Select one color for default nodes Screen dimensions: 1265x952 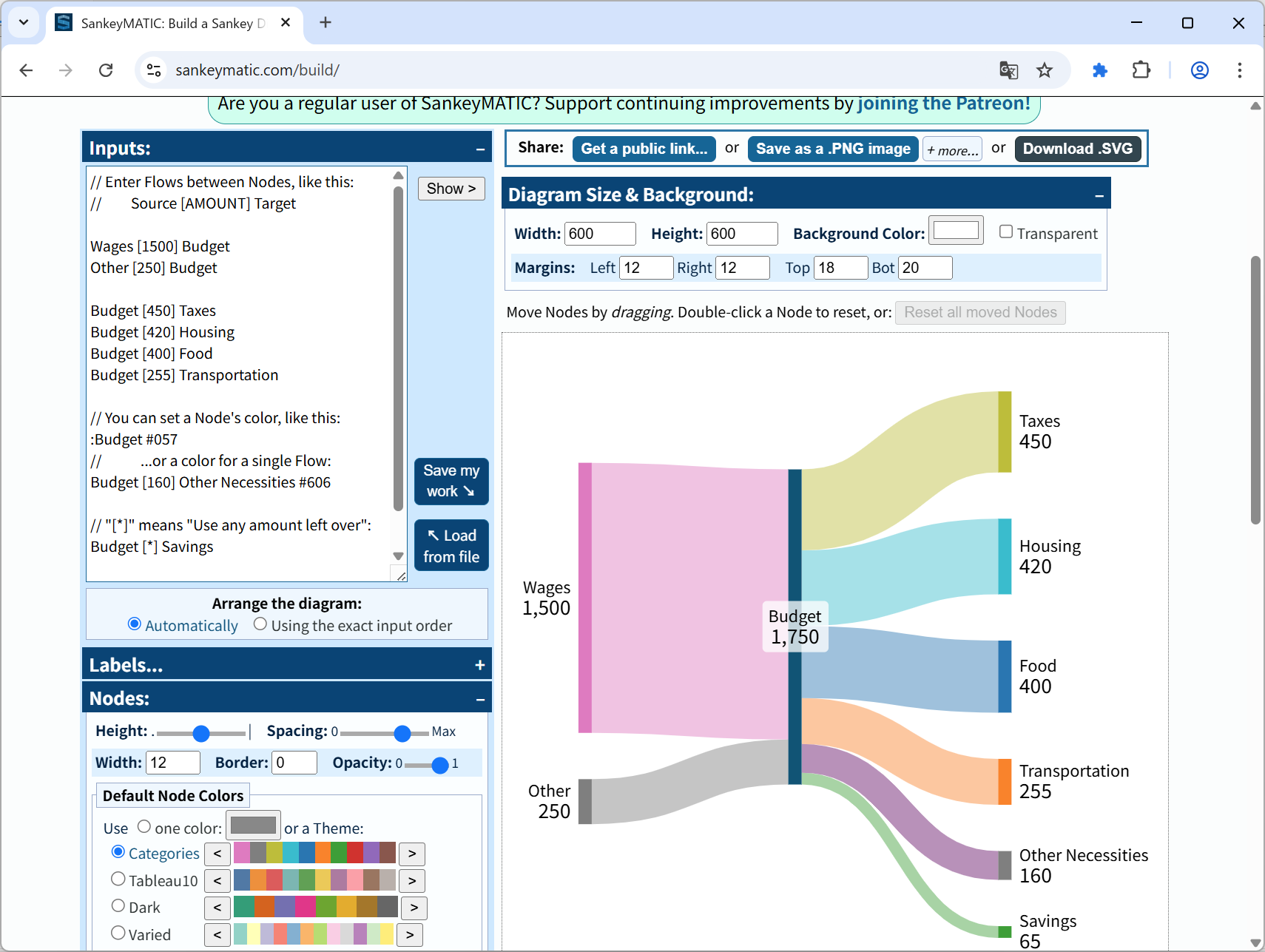pos(144,827)
